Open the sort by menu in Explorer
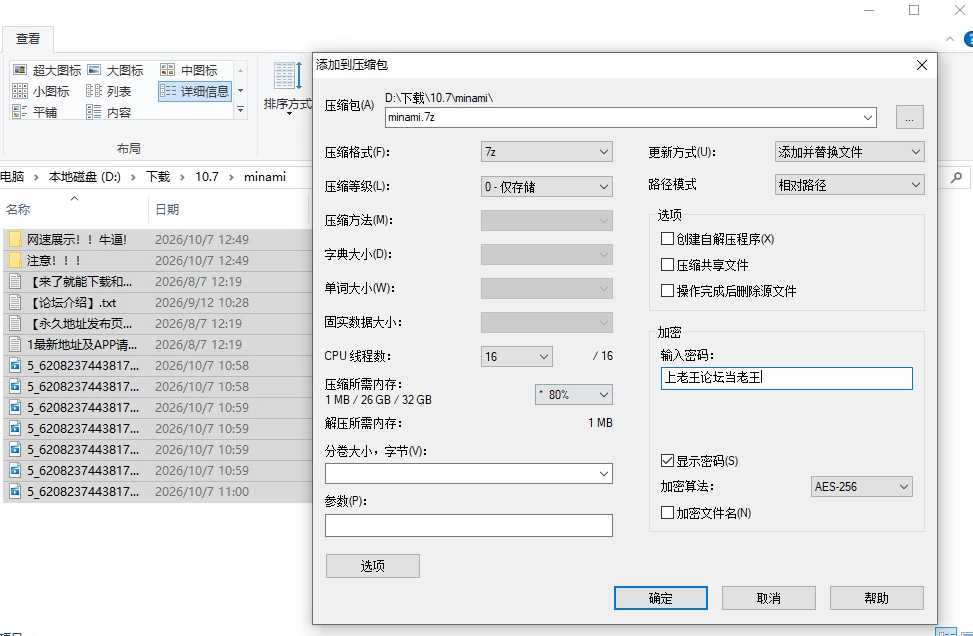The width and height of the screenshot is (973, 636). pos(288,88)
